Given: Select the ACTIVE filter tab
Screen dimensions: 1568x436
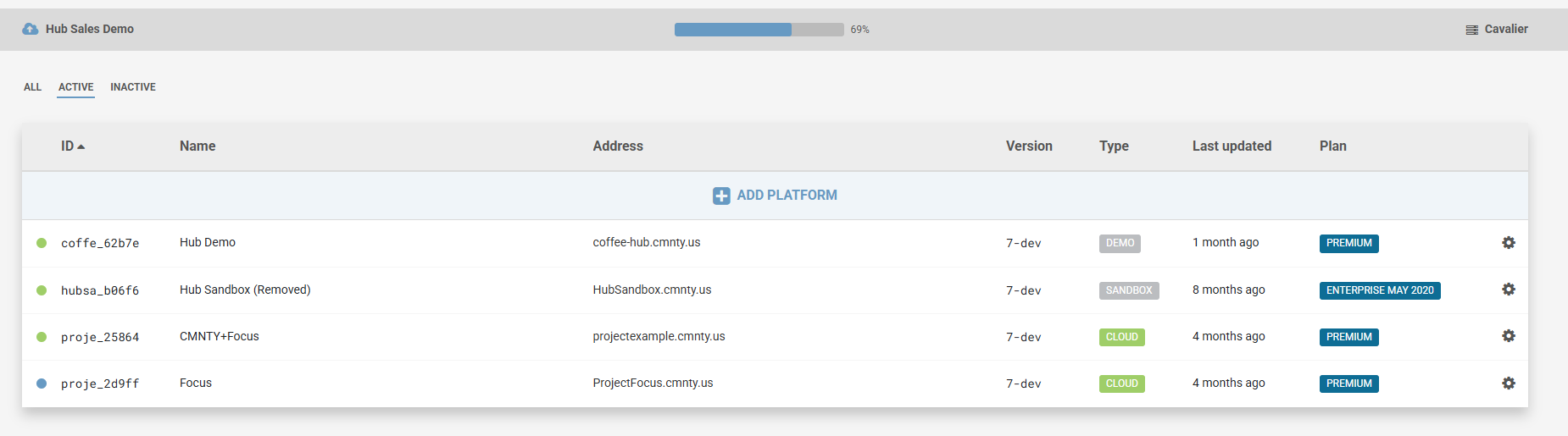Looking at the screenshot, I should click(75, 87).
